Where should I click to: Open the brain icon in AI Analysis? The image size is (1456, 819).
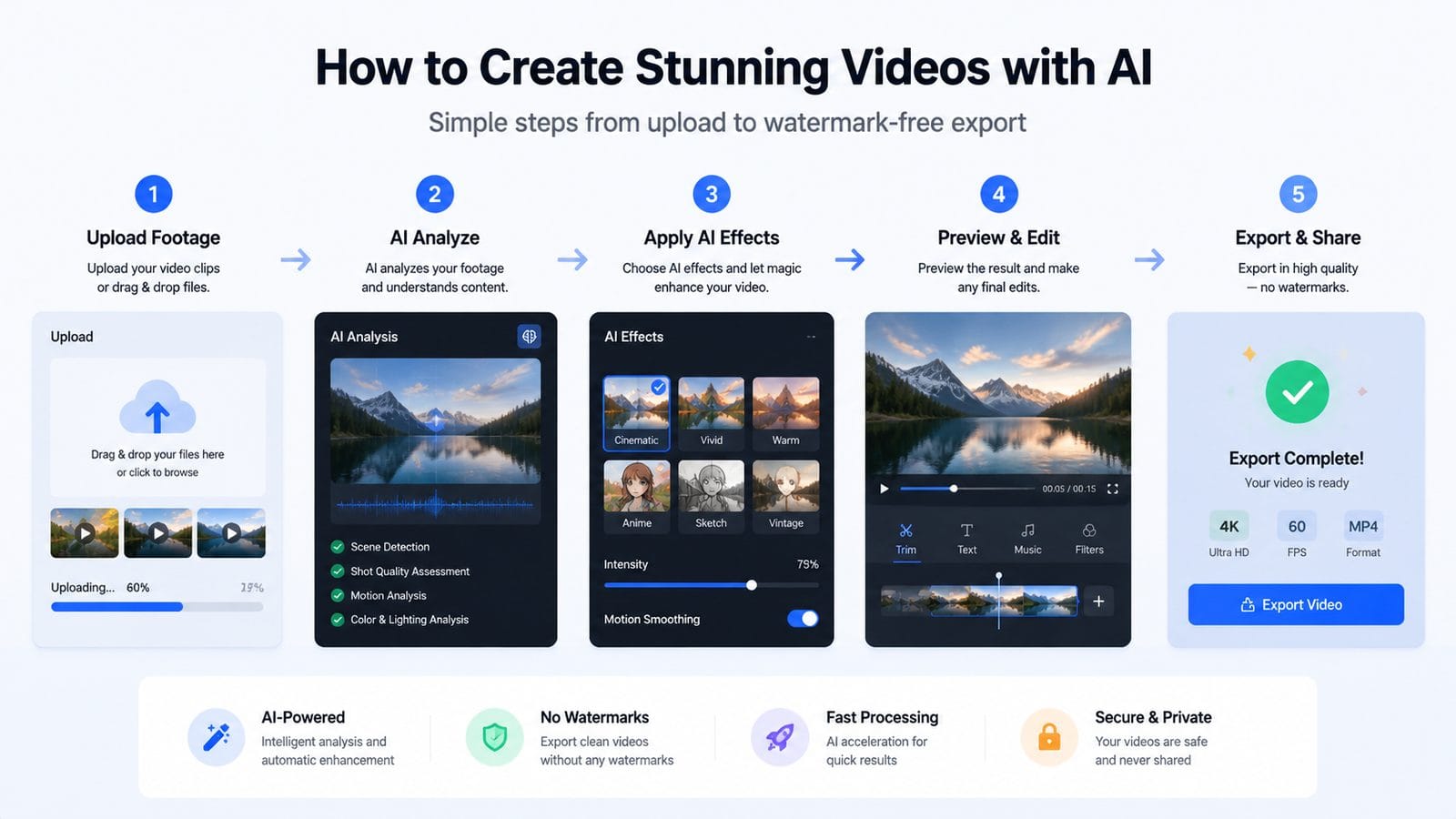(x=529, y=337)
